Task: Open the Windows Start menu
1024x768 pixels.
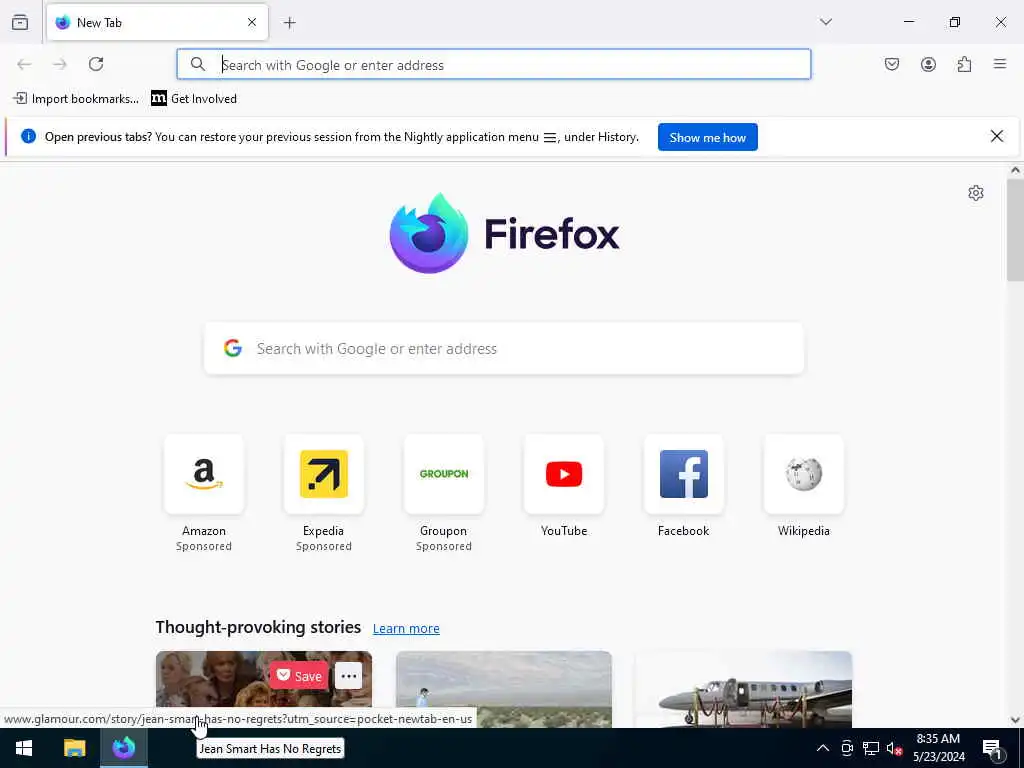Action: 24,748
